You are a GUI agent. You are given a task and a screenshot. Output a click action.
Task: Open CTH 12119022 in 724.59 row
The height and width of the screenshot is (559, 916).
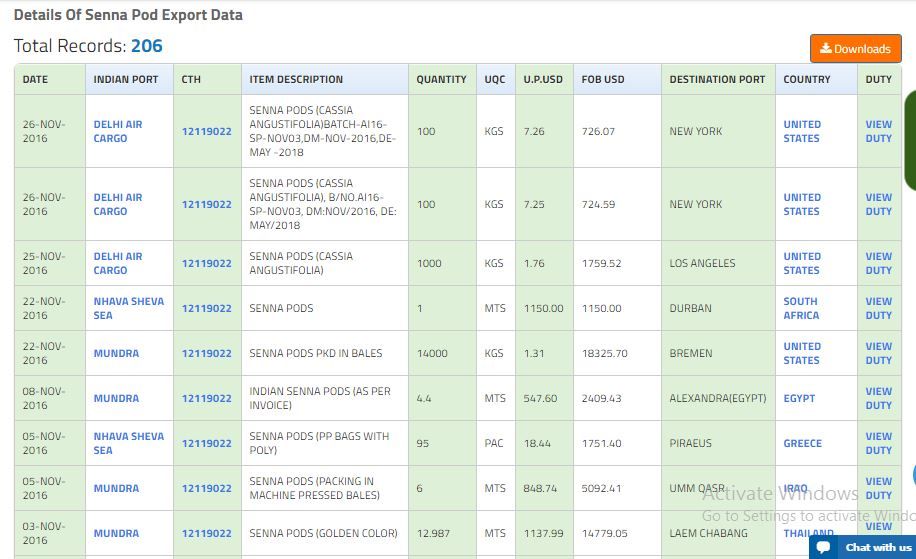click(x=207, y=204)
